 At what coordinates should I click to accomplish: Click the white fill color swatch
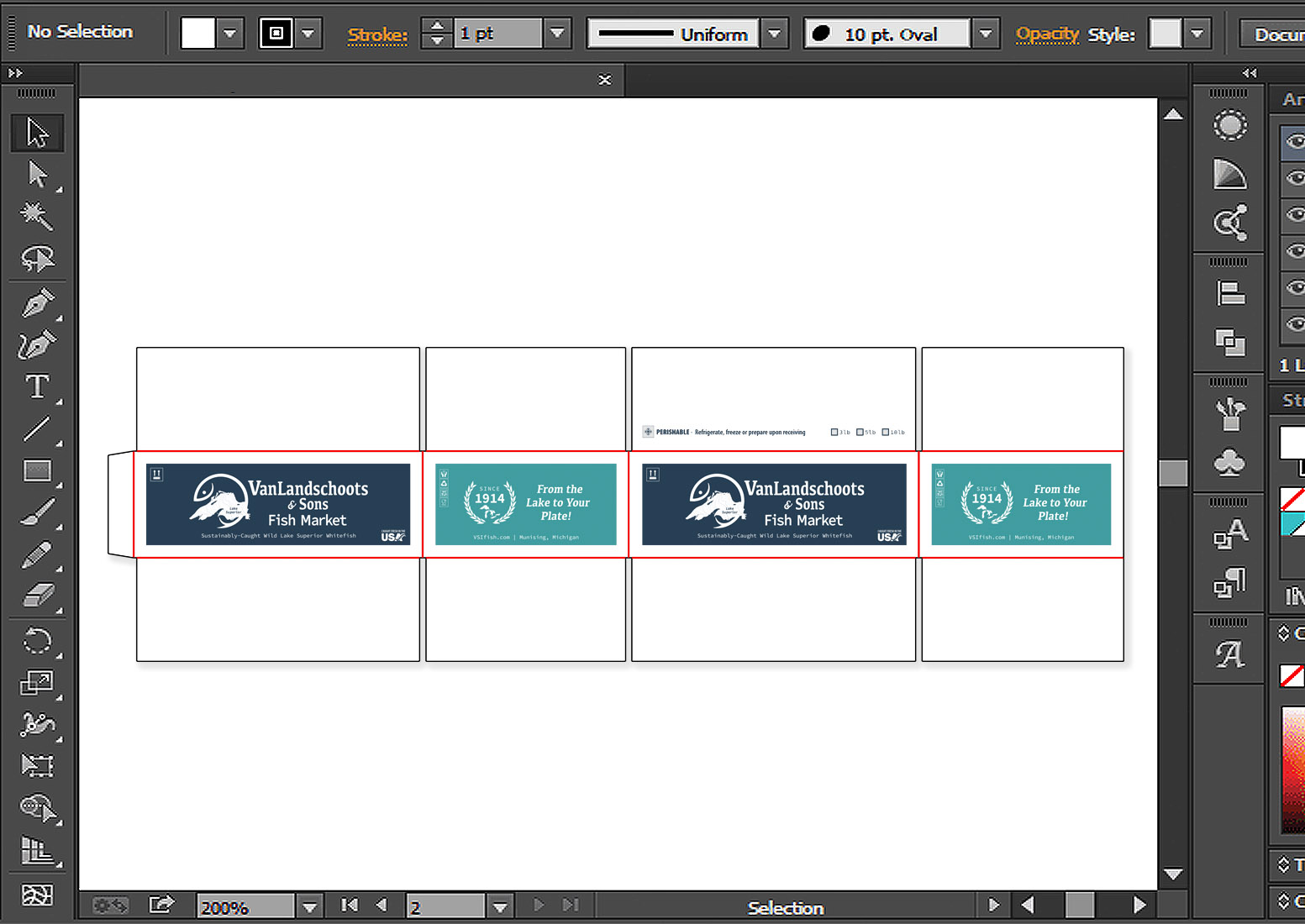[x=198, y=34]
